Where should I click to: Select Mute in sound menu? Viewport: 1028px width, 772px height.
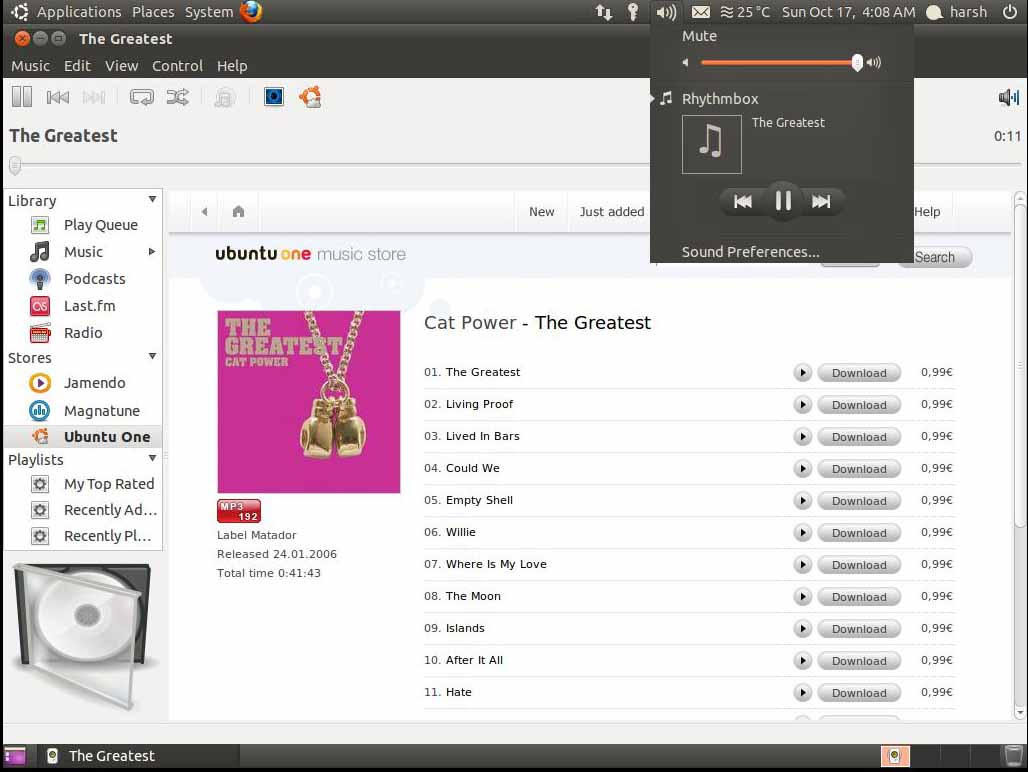pos(700,36)
